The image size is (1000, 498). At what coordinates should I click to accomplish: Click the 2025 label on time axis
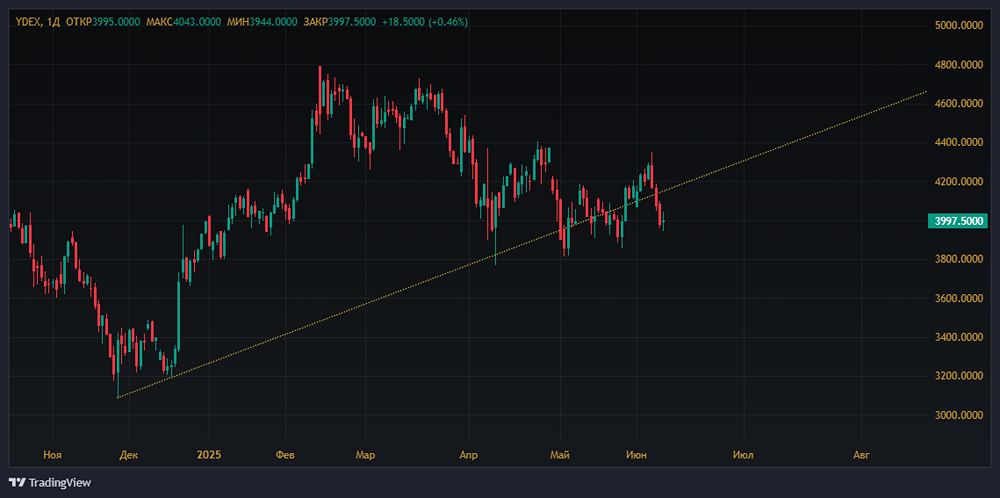[x=208, y=455]
